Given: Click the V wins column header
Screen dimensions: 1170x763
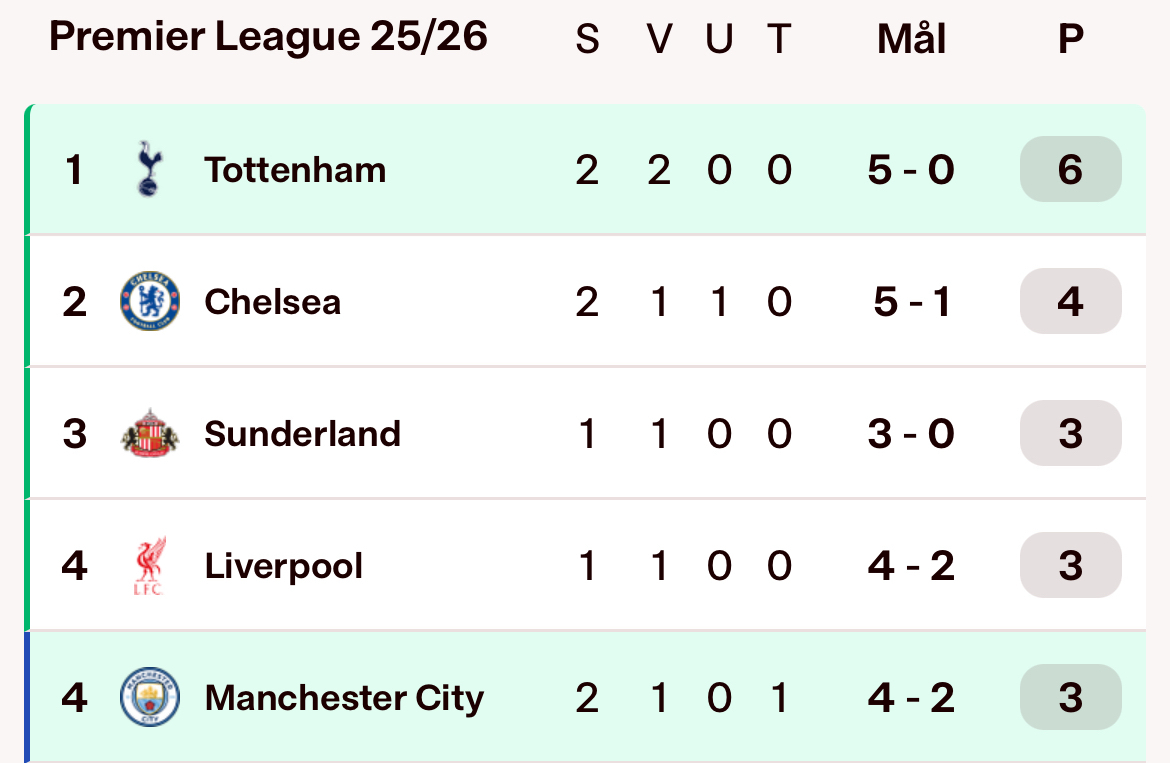Looking at the screenshot, I should coord(658,40).
